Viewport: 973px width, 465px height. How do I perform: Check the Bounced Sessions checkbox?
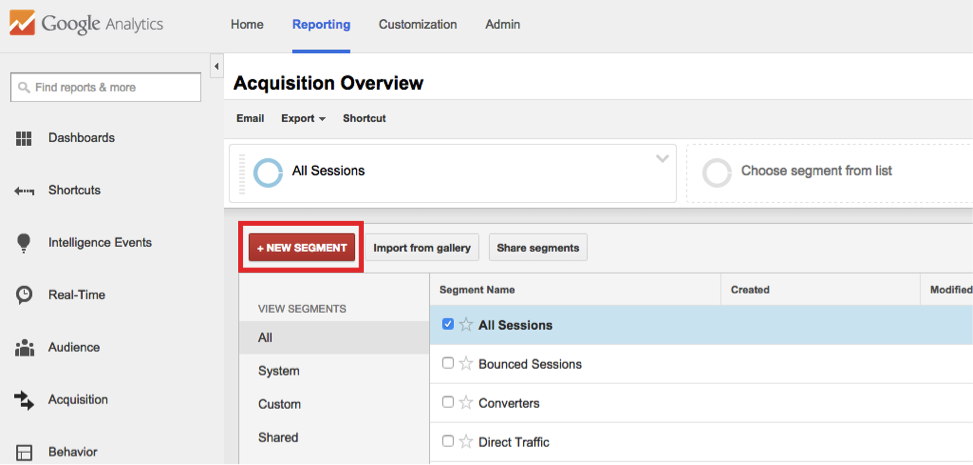(447, 363)
